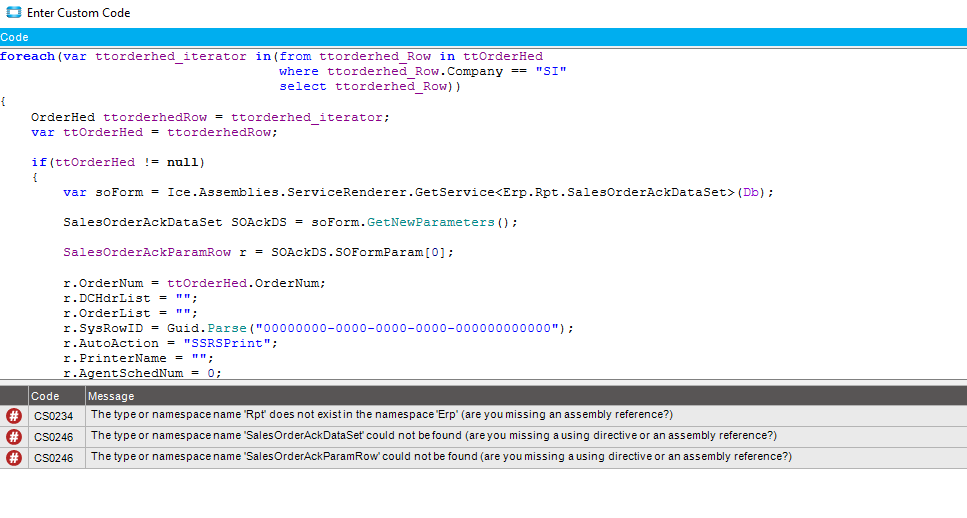This screenshot has height=518, width=967.
Task: Click the Code column header in error list
Action: (x=56, y=396)
